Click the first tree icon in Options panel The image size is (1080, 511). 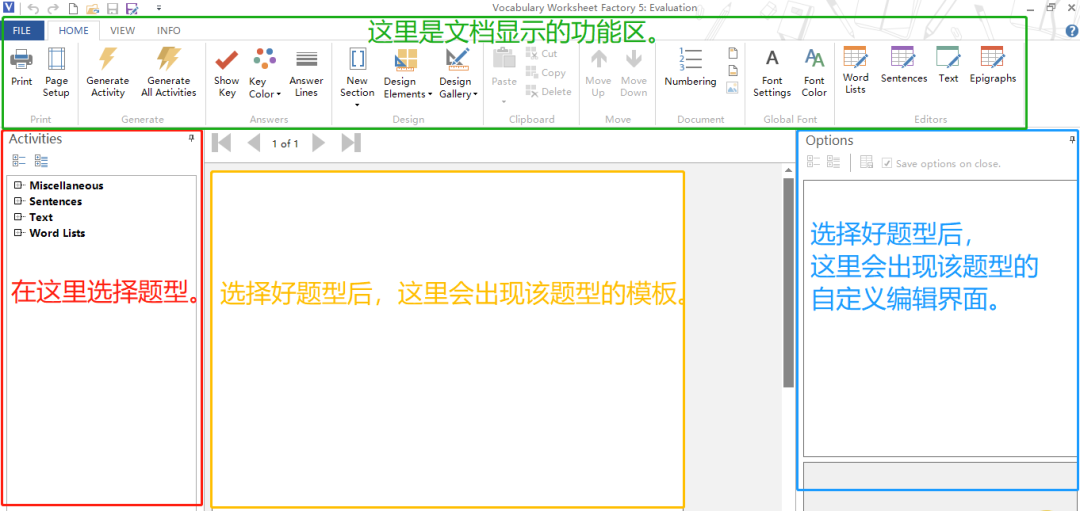pos(813,162)
